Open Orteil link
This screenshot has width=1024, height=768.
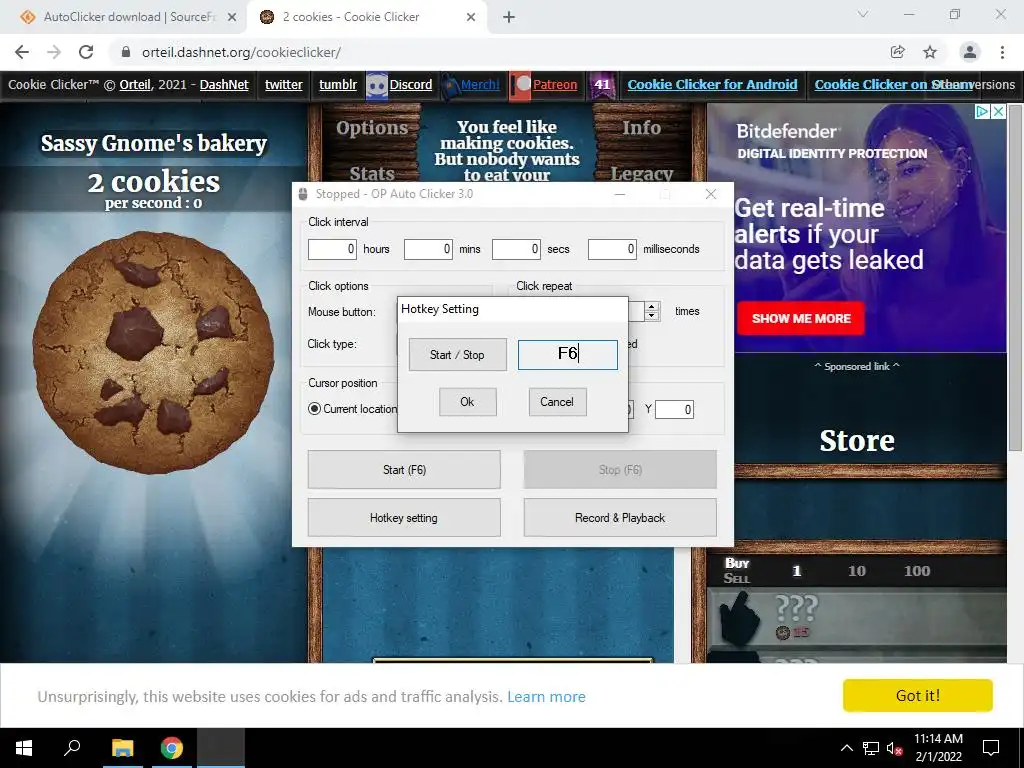pyautogui.click(x=135, y=84)
